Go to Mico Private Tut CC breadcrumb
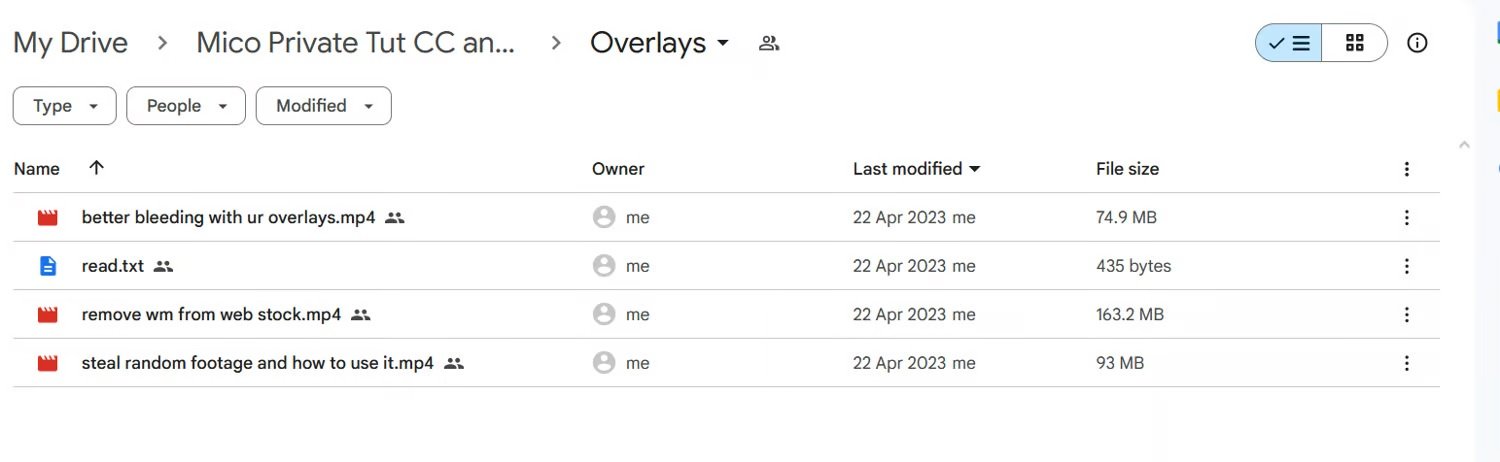Screen dimensions: 1500x462 [x=355, y=43]
